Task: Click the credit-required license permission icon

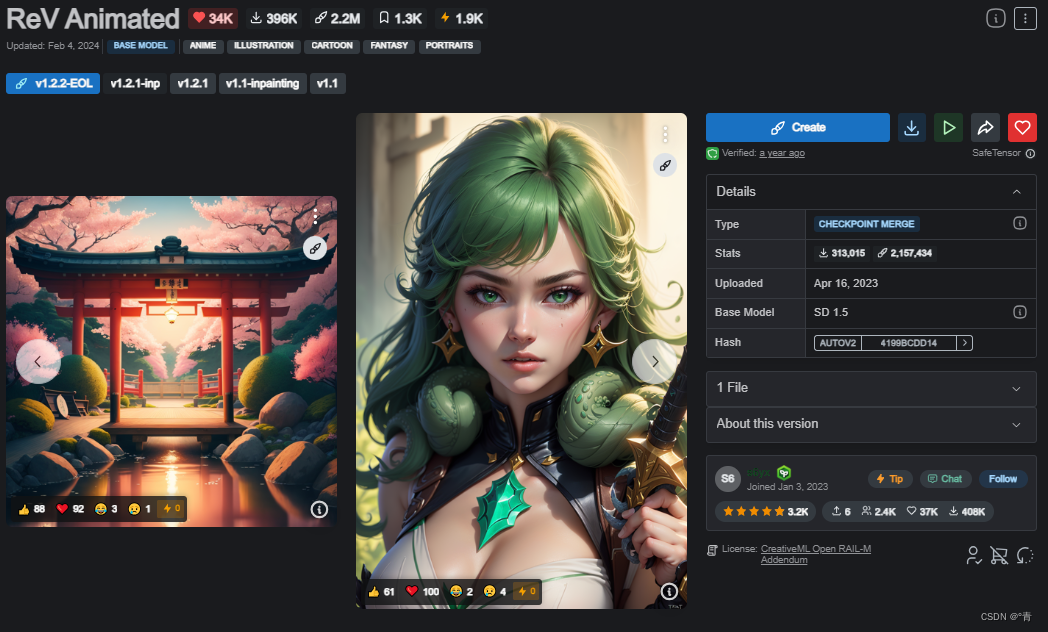Action: click(974, 555)
